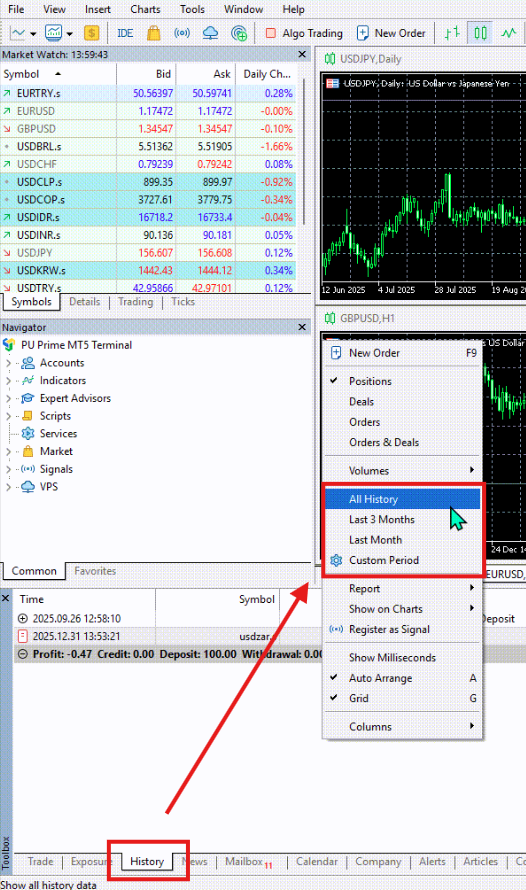Open Report submenu

pyautogui.click(x=403, y=589)
